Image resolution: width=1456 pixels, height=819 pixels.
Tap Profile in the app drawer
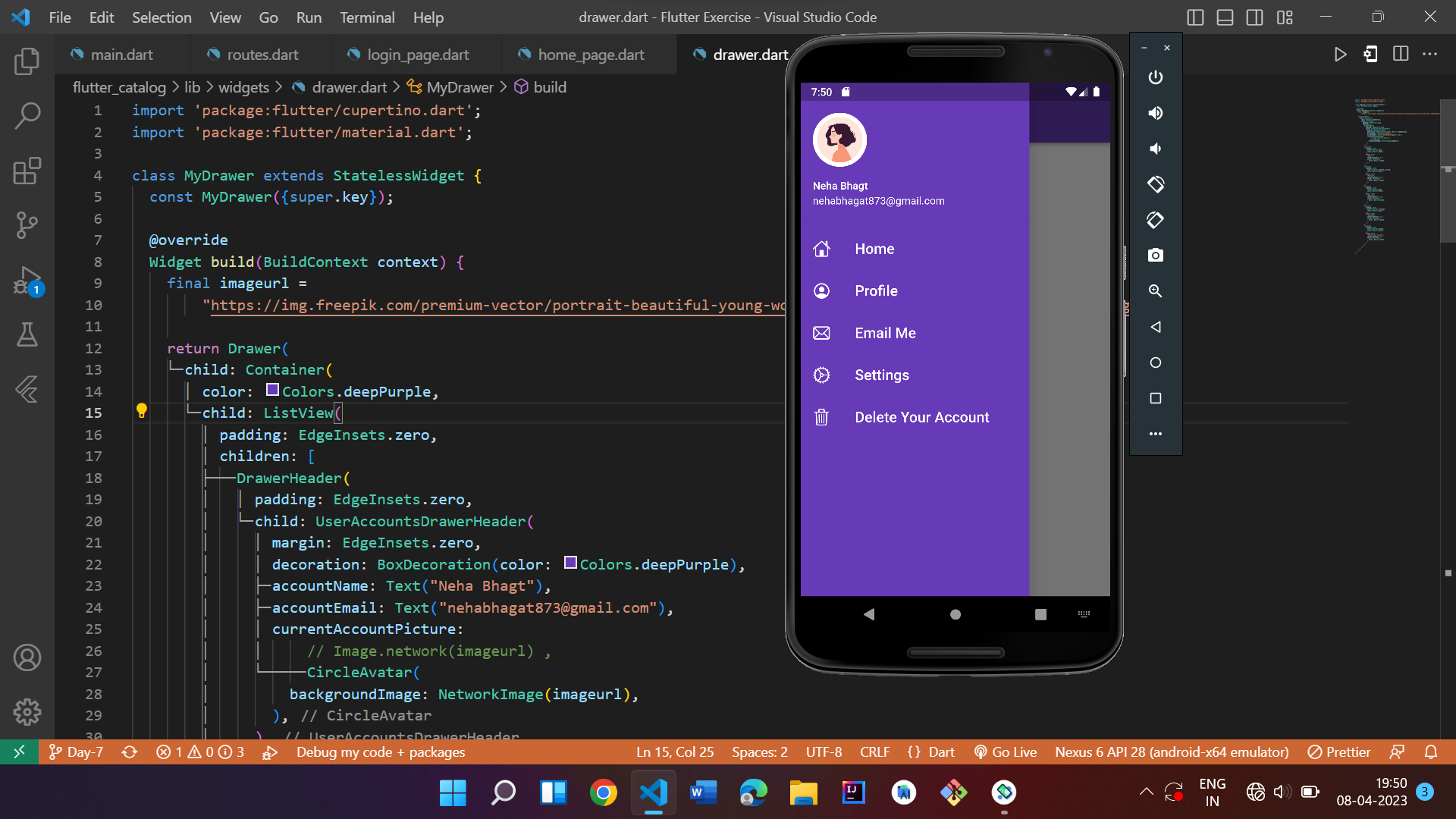[915, 291]
